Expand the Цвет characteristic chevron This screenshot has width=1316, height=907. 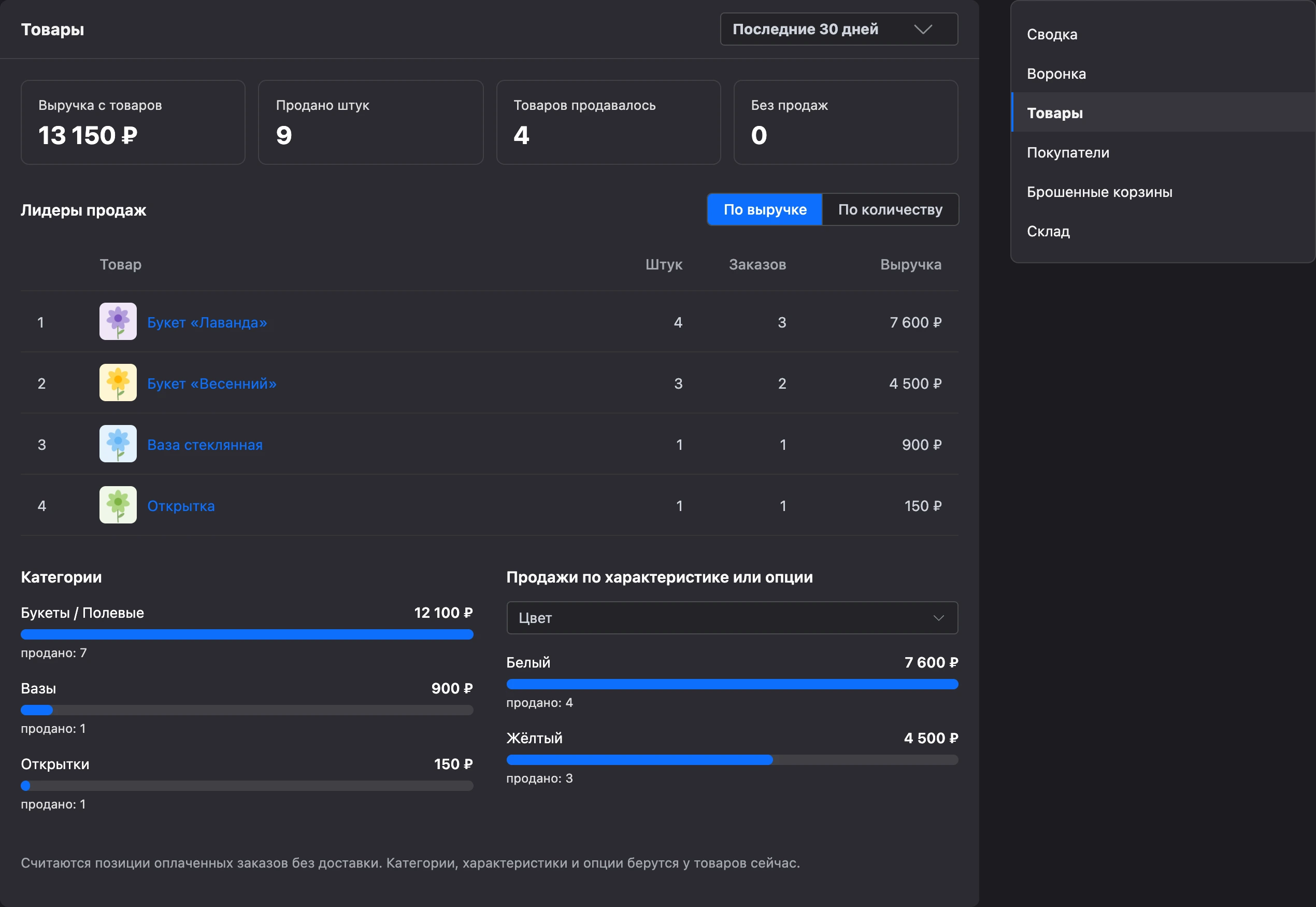(x=938, y=618)
